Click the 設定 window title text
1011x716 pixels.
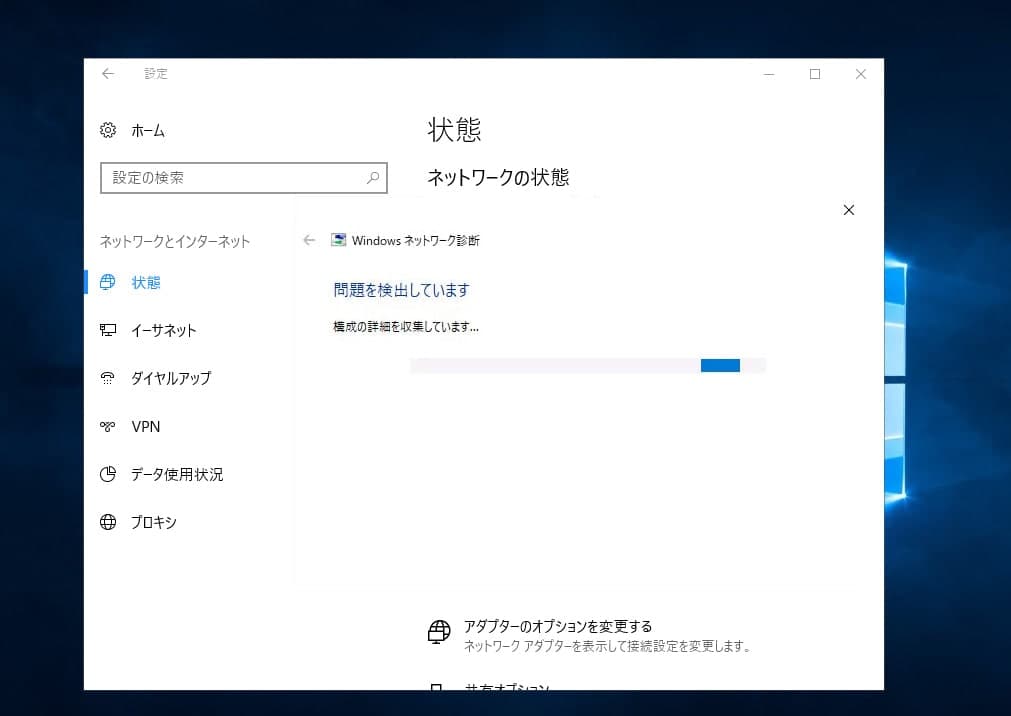156,74
